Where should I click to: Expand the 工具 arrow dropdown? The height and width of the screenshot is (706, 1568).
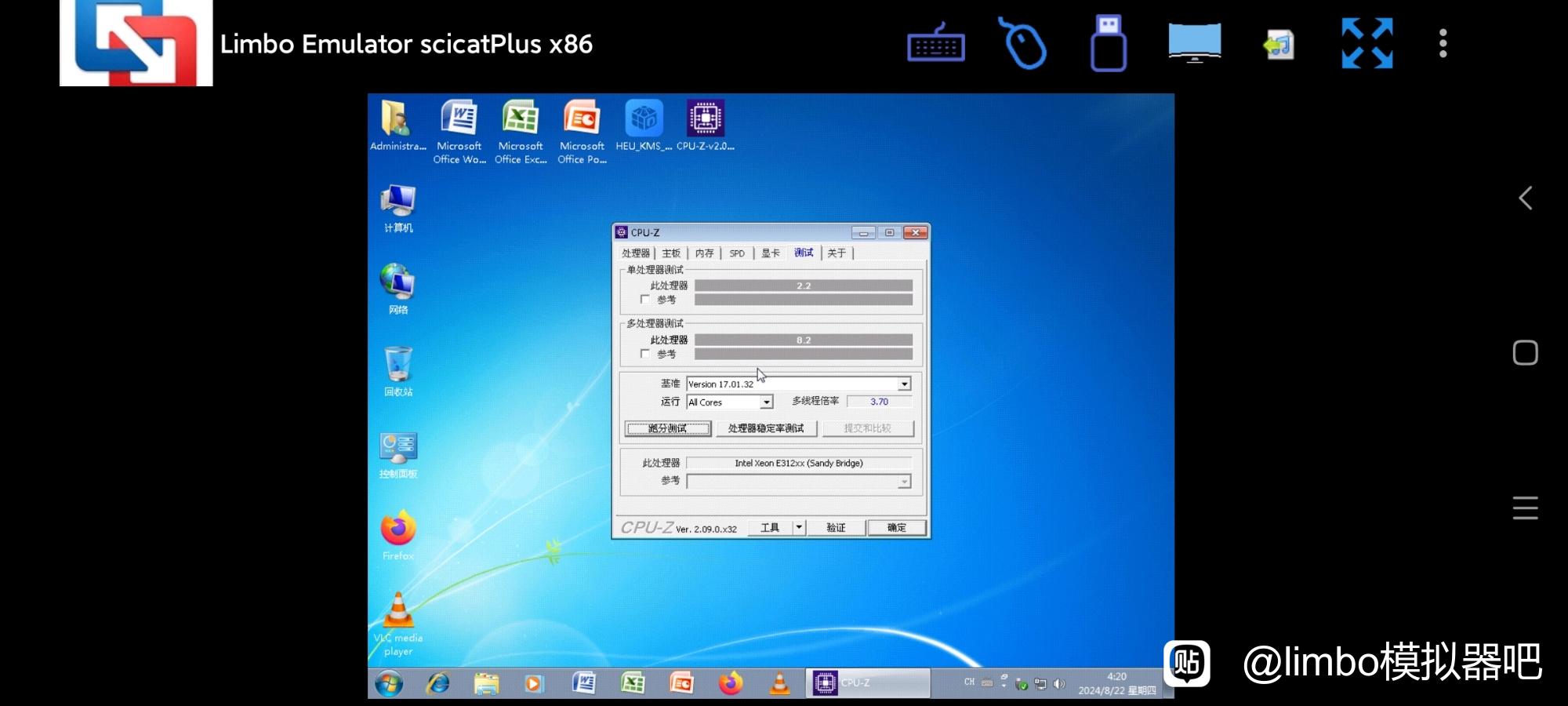click(x=799, y=527)
